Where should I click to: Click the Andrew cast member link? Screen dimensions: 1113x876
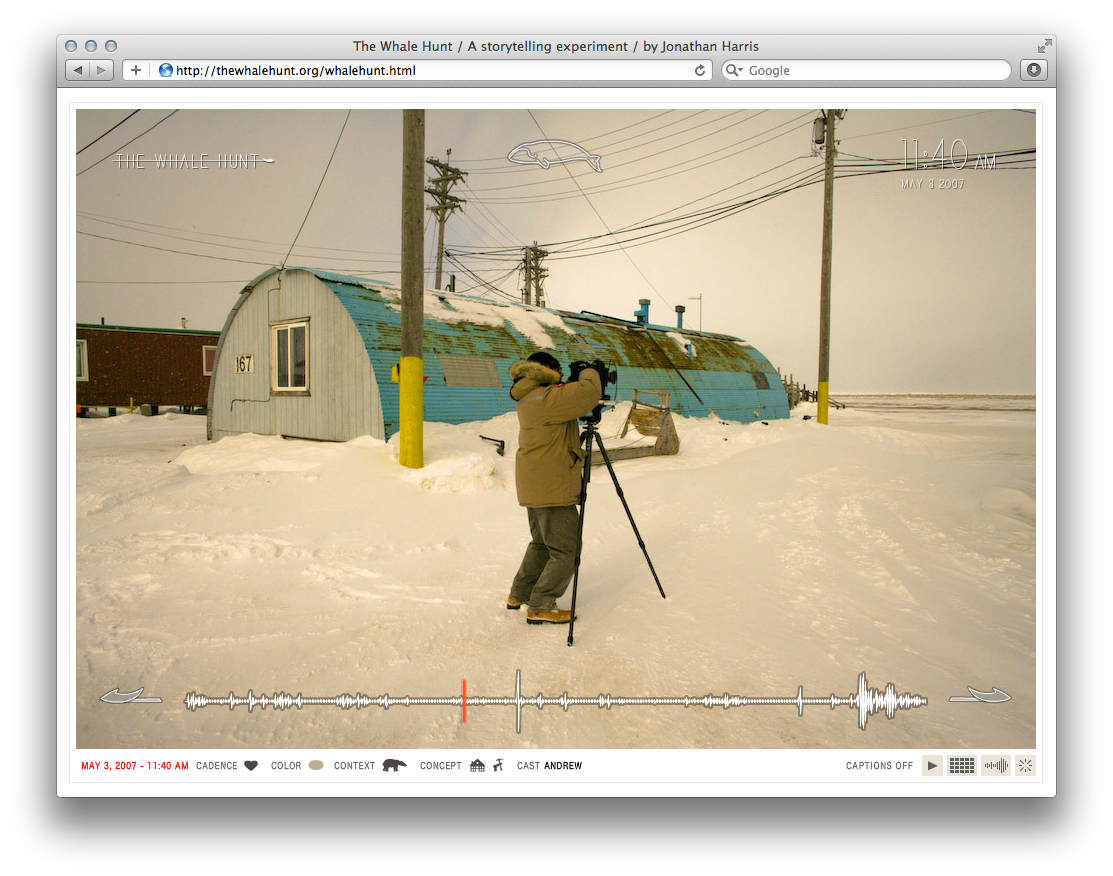[563, 766]
